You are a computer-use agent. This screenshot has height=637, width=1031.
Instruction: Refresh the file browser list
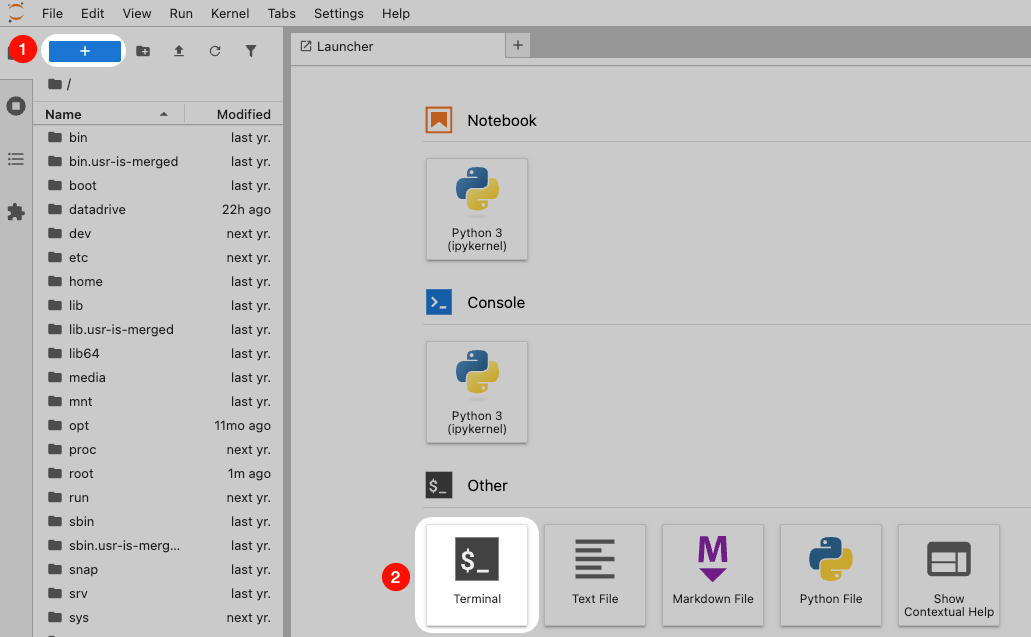click(x=215, y=51)
